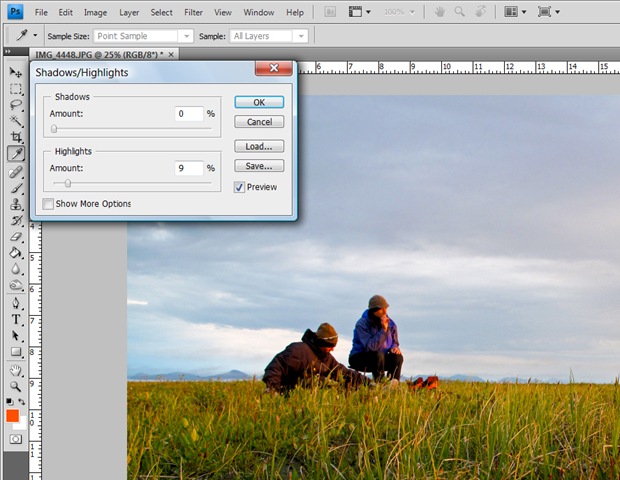Select the Zoom tool in the toolbox
Screen dimensions: 620x480
[16, 386]
